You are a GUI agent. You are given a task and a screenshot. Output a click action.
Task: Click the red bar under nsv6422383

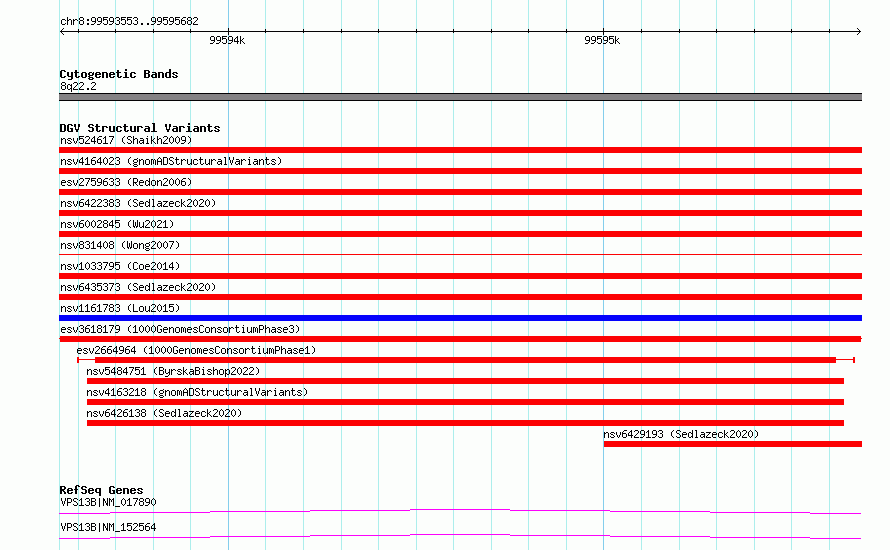click(460, 213)
